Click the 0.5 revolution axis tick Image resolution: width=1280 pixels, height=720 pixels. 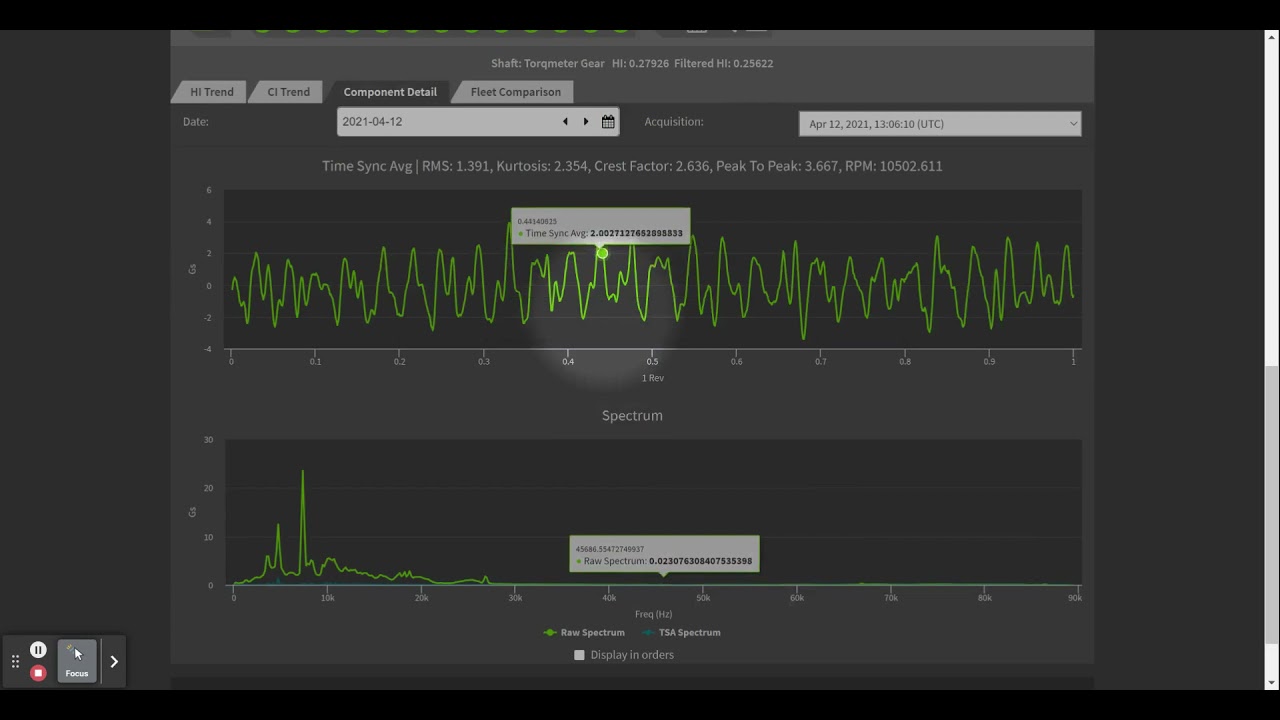[652, 362]
